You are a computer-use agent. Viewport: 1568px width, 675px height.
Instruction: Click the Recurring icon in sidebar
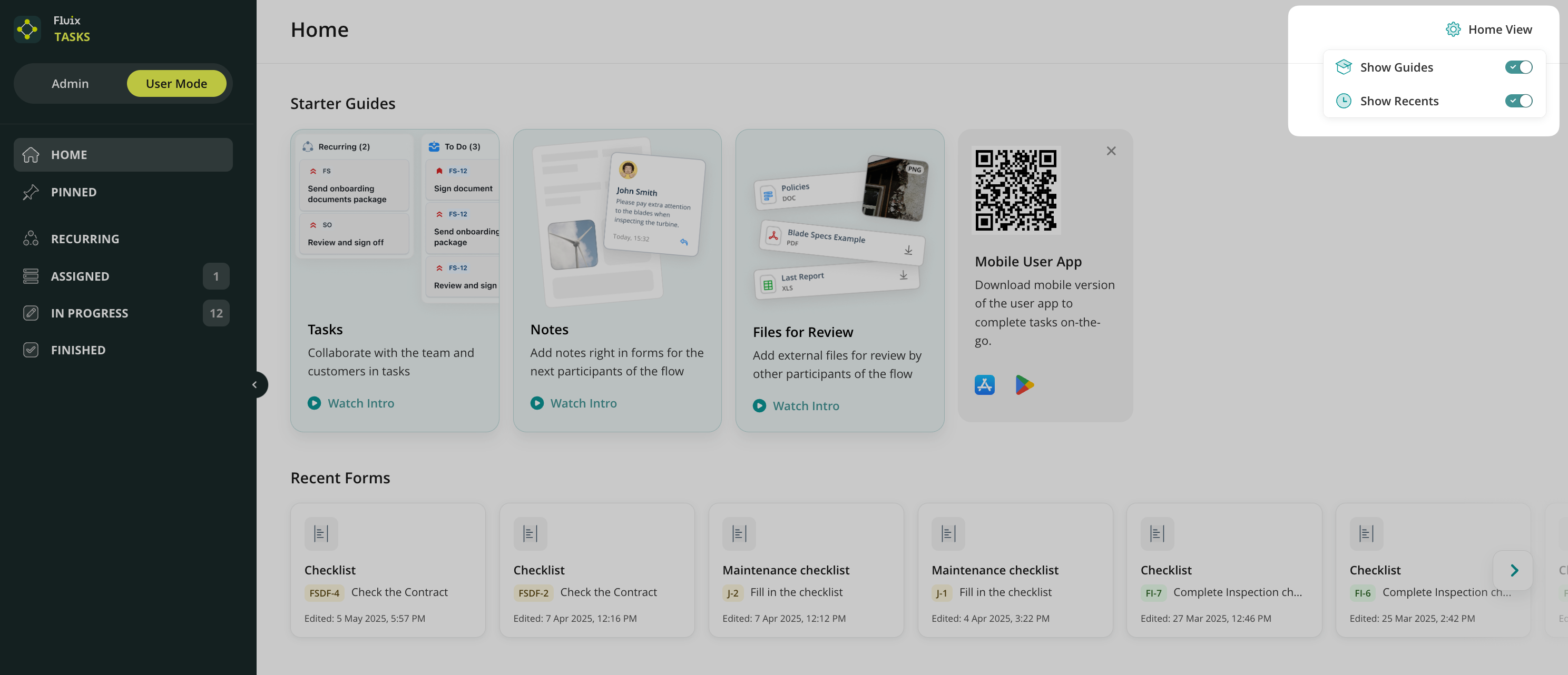(x=31, y=239)
